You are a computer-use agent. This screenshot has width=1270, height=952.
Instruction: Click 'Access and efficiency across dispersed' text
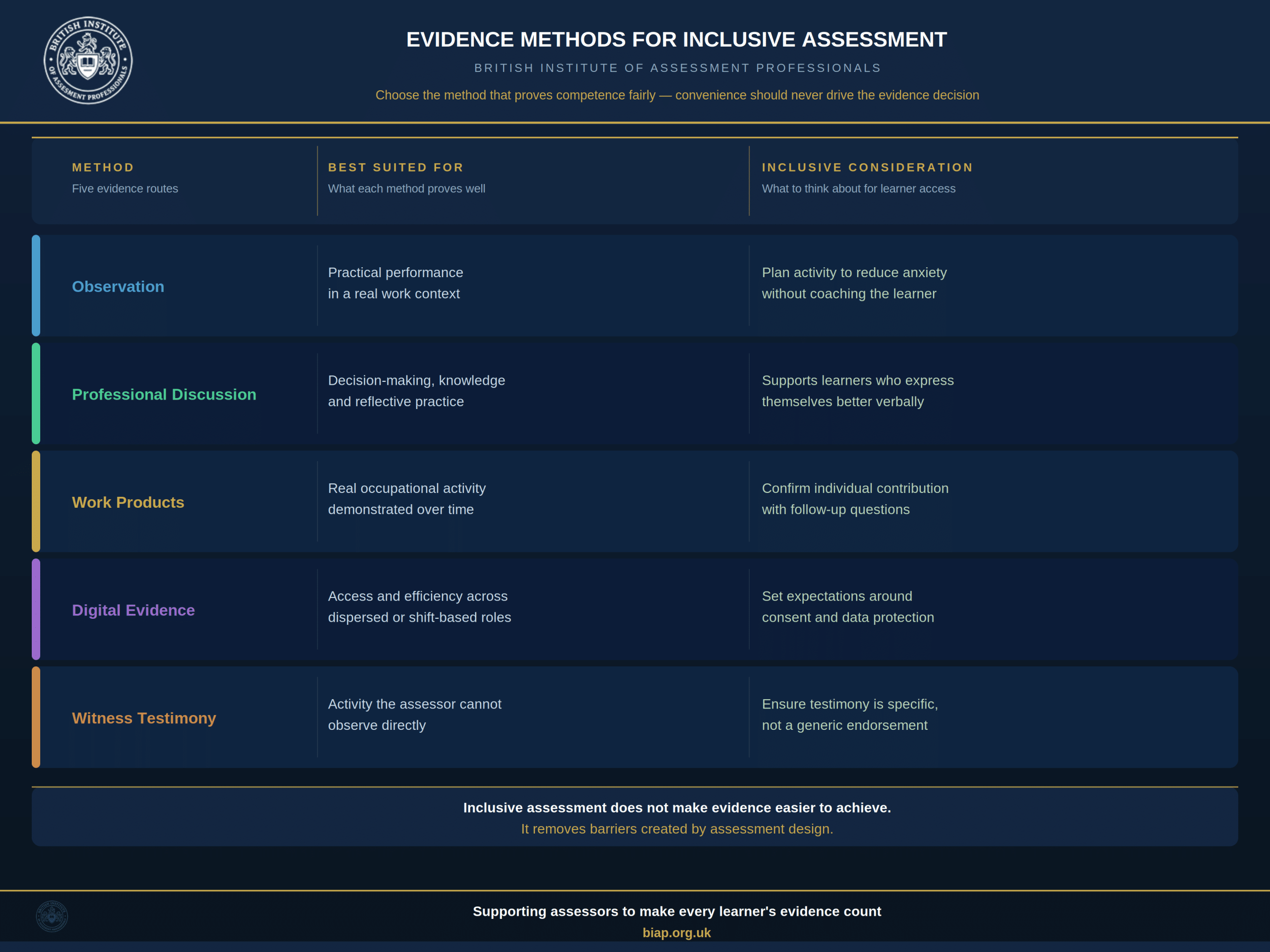(x=419, y=606)
